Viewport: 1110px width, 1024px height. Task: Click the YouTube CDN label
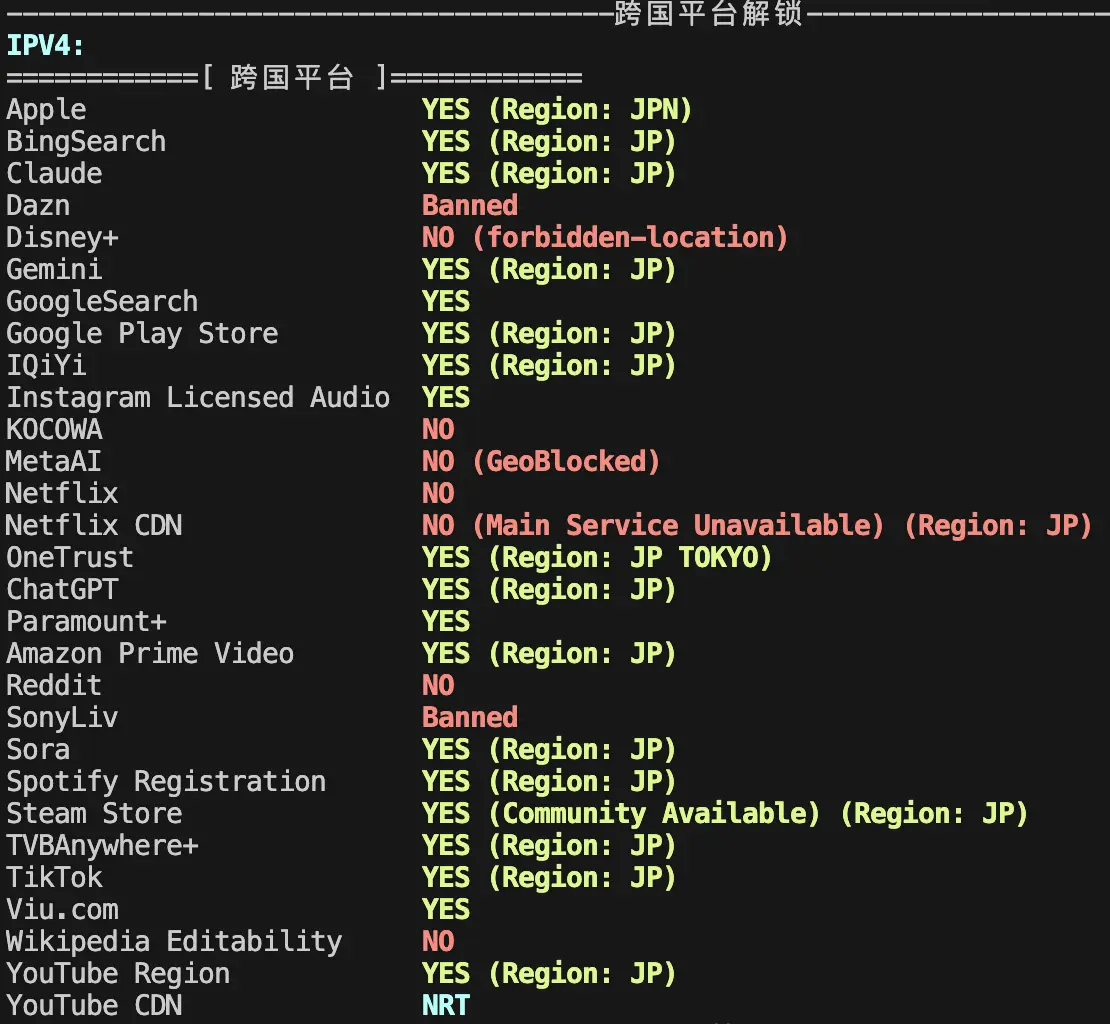click(x=94, y=1006)
